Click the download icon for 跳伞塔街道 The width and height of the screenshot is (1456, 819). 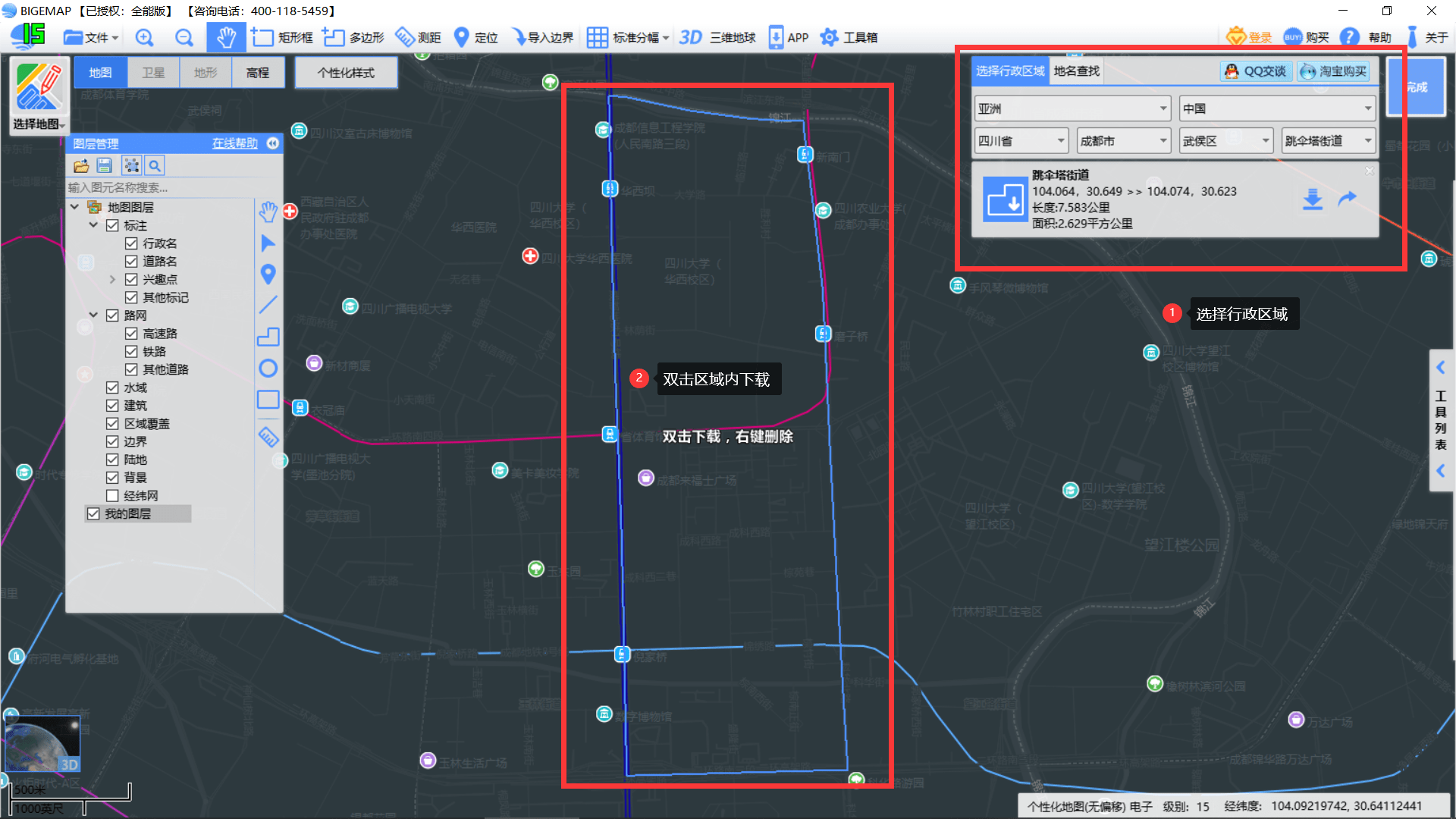point(1313,199)
